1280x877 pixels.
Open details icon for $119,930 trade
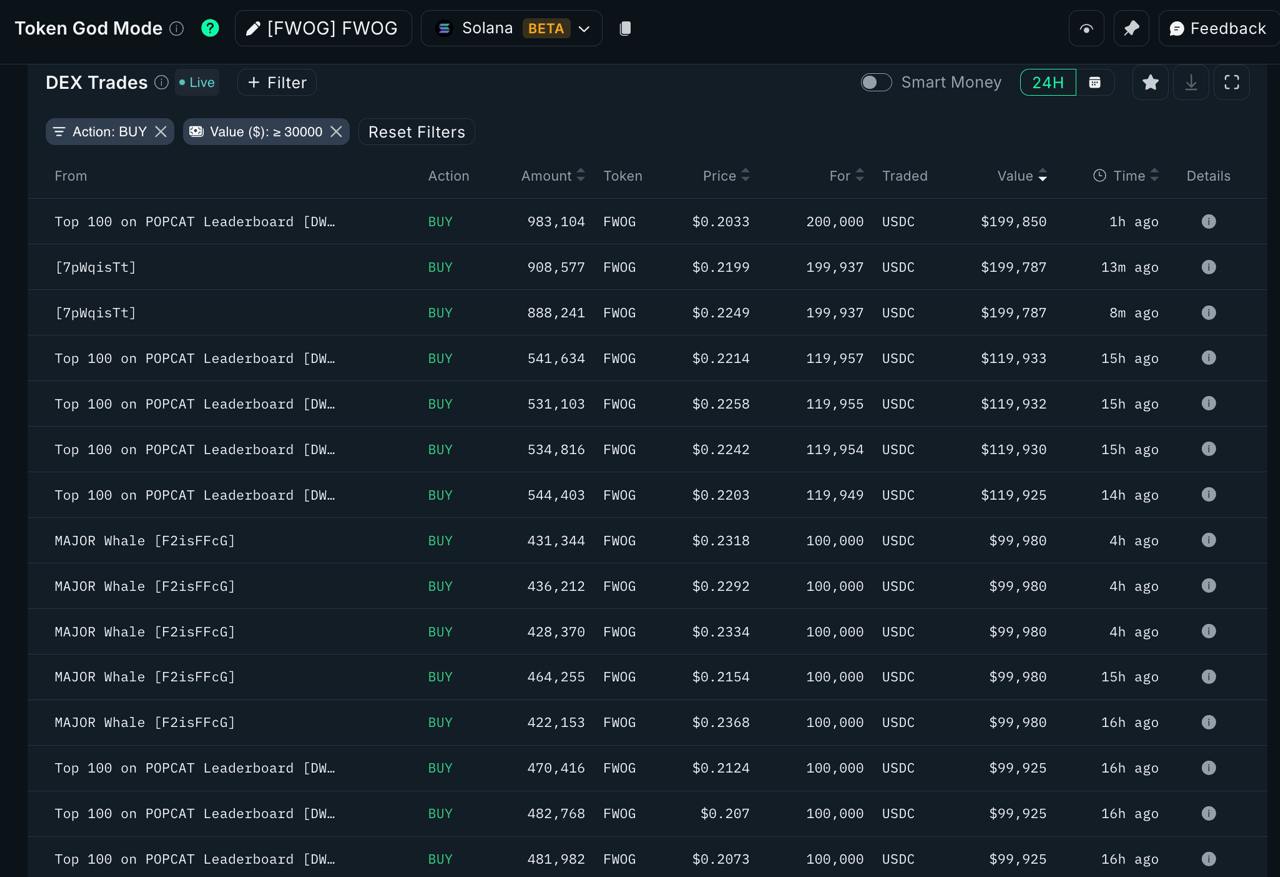point(1209,449)
